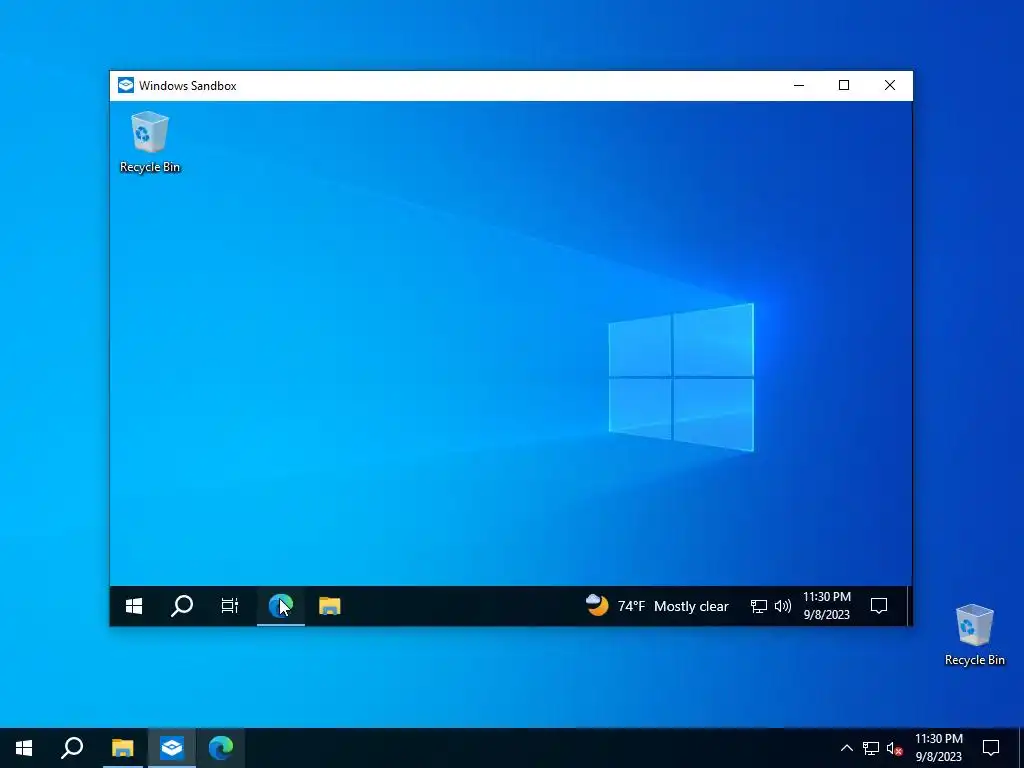Viewport: 1024px width, 768px height.
Task: Maximize the Windows Sandbox window
Action: pos(844,86)
